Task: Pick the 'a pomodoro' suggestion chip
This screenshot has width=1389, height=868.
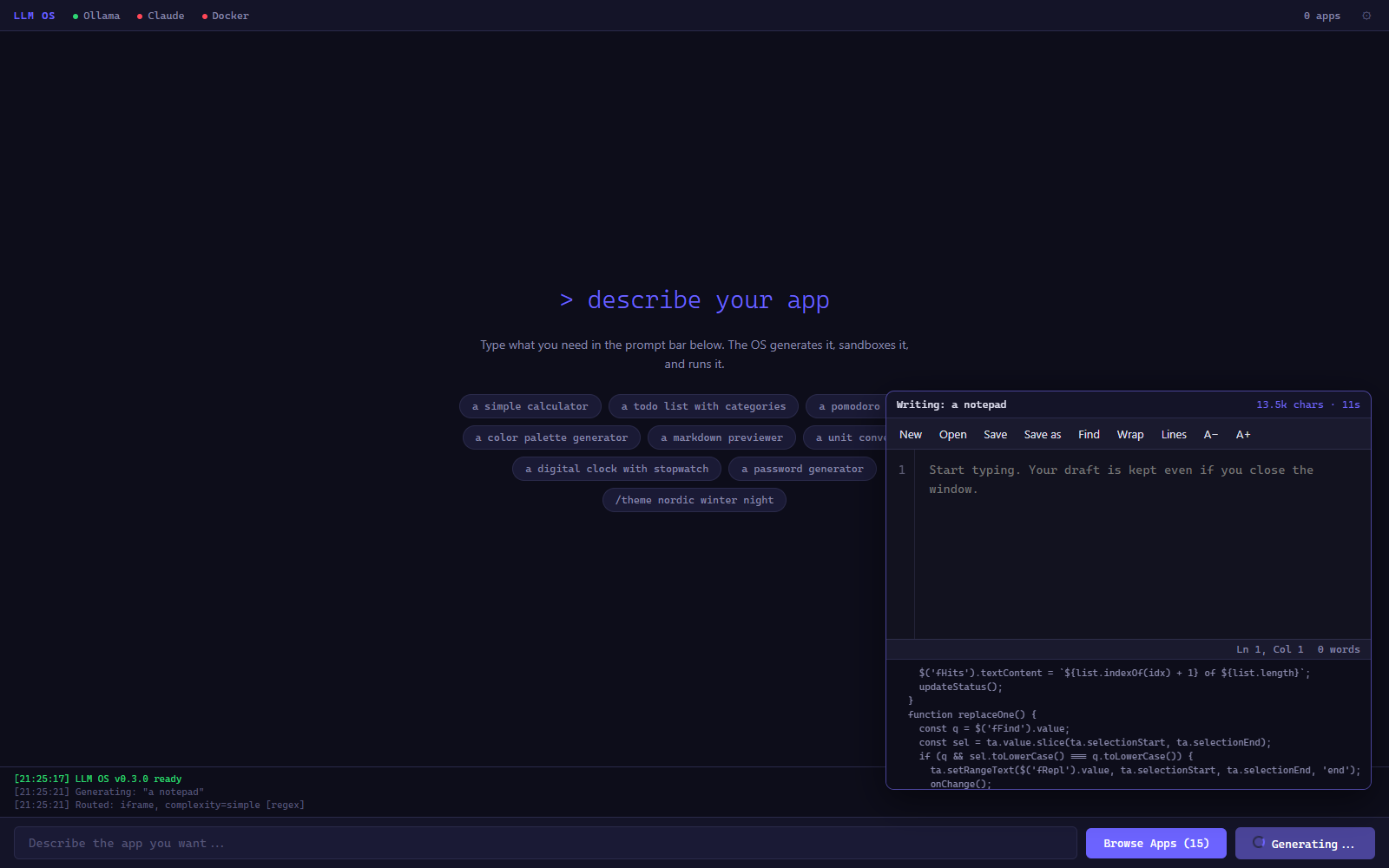Action: (x=846, y=406)
